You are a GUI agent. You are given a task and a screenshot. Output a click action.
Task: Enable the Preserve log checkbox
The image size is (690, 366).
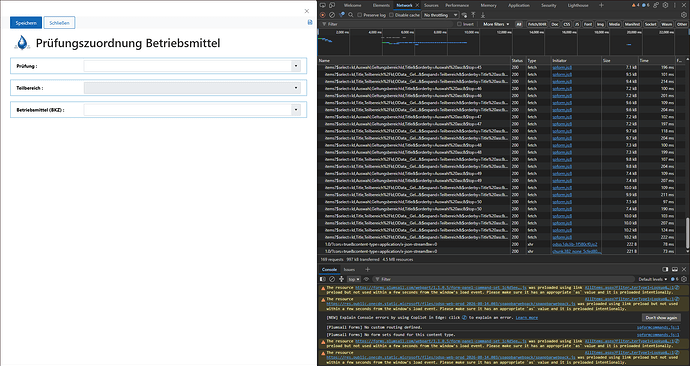point(360,15)
